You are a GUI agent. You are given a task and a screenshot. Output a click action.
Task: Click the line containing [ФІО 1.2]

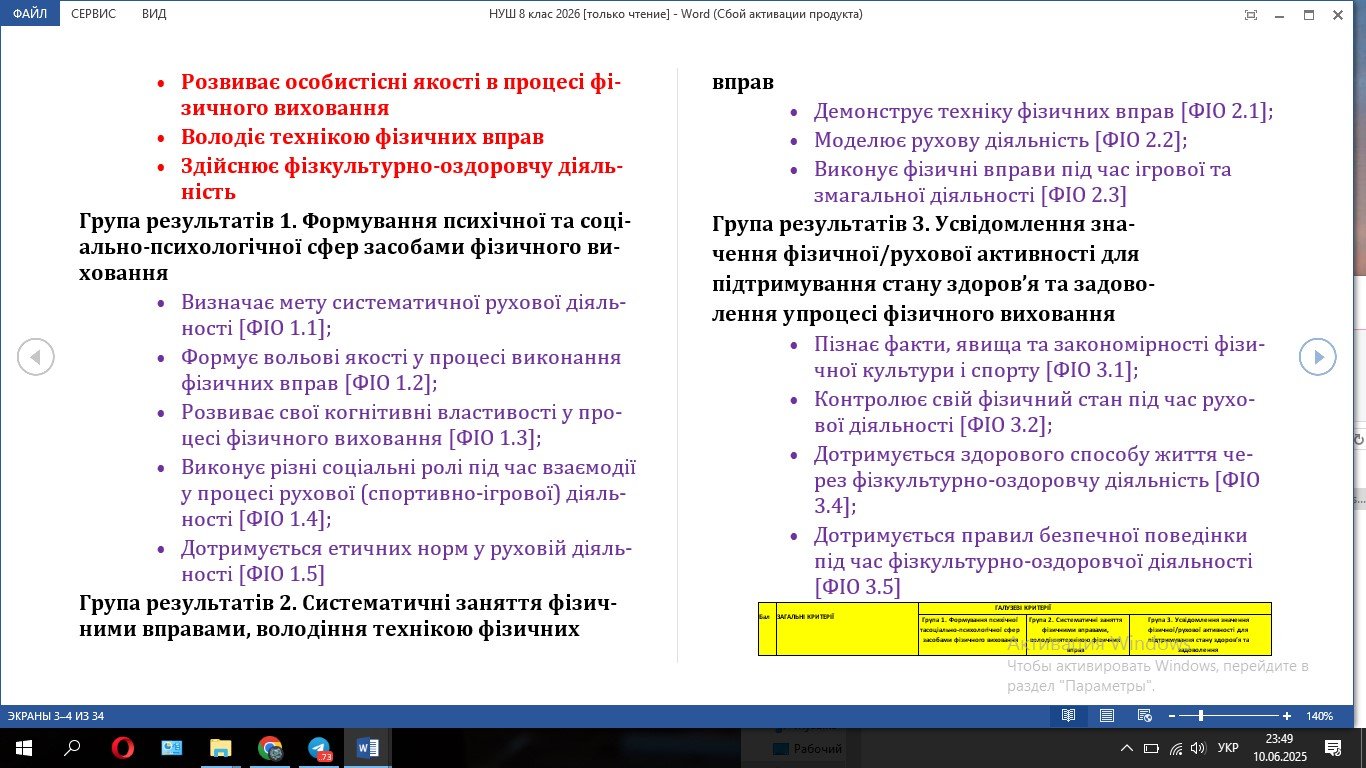[x=309, y=382]
